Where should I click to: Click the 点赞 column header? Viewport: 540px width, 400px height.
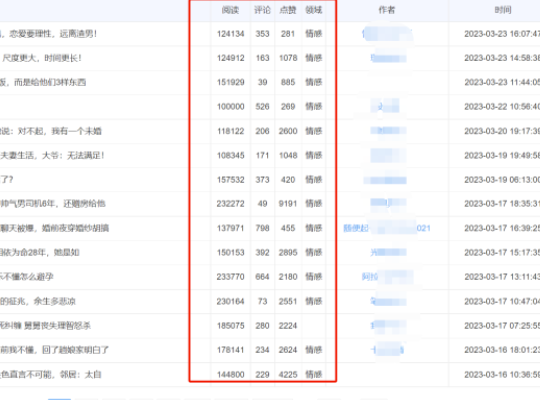coord(288,10)
